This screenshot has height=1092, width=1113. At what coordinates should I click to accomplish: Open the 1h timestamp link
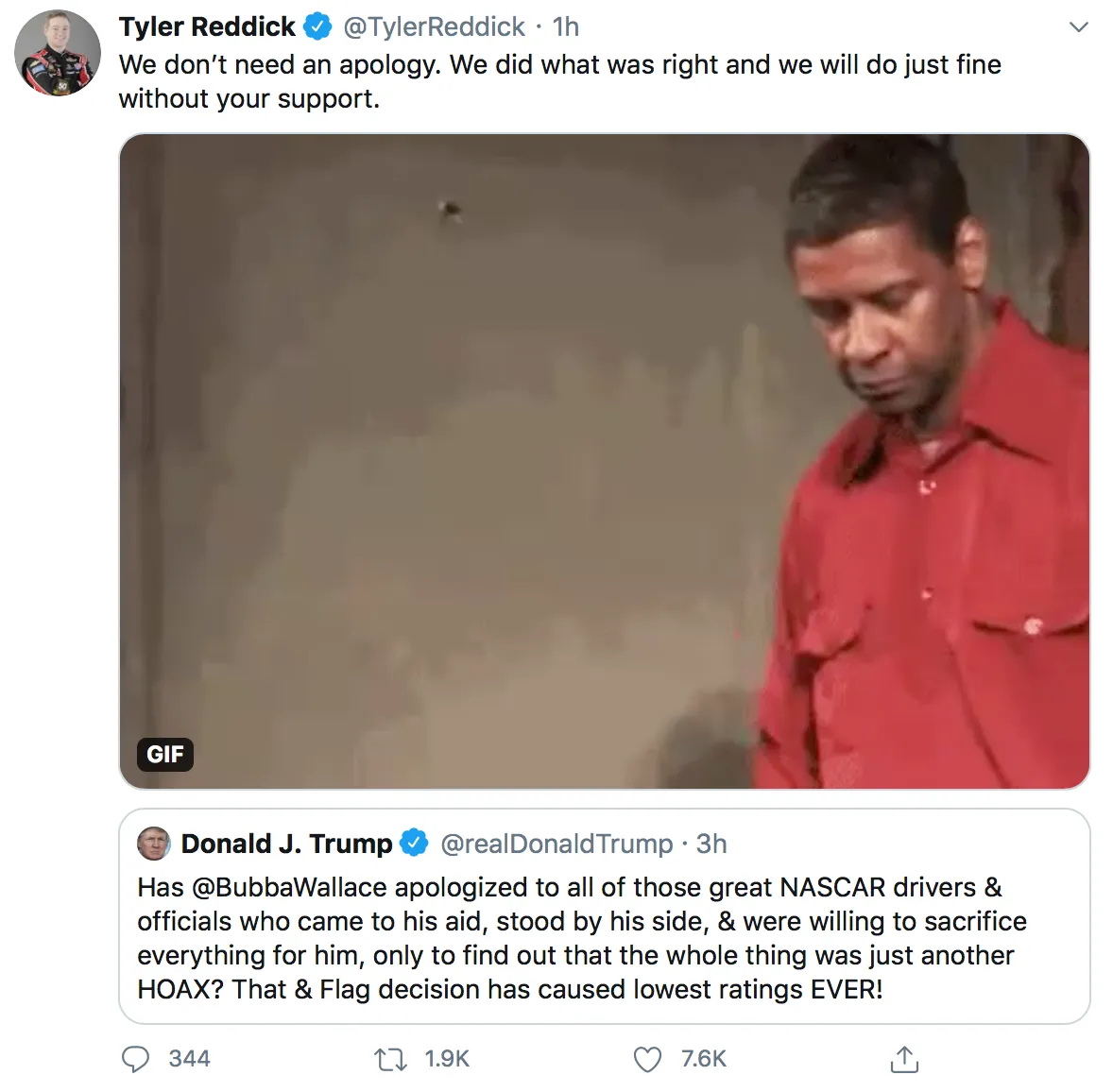(566, 27)
